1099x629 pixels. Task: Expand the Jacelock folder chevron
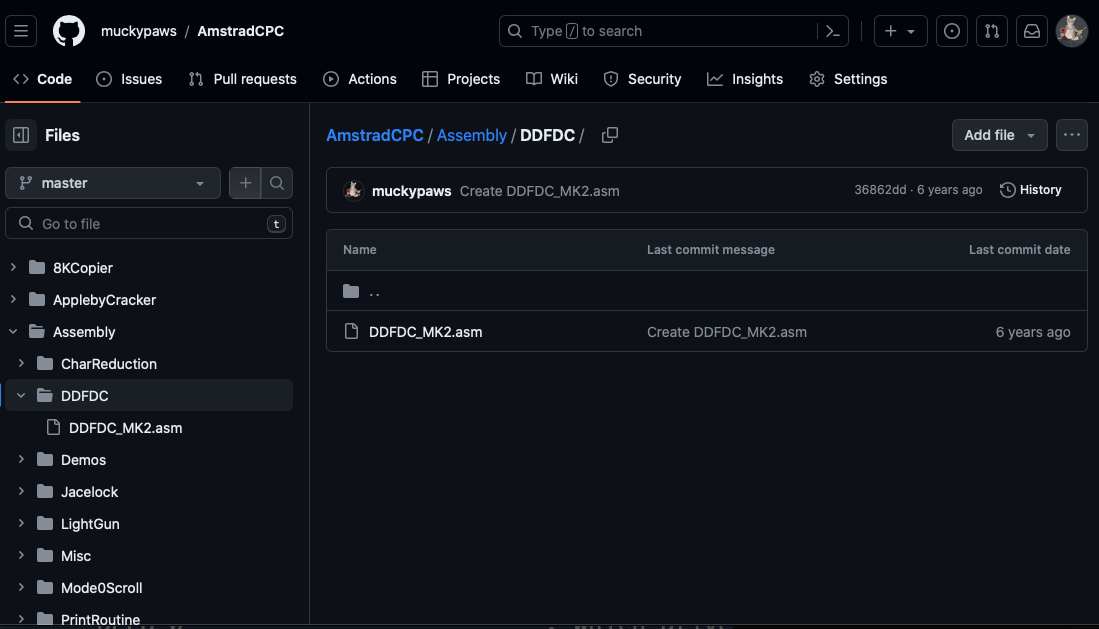[x=21, y=492]
